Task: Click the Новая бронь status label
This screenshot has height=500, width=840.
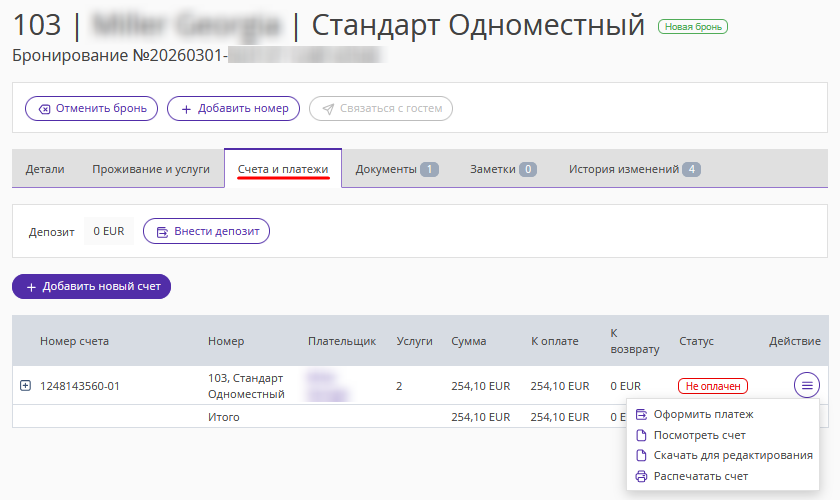Action: point(692,27)
